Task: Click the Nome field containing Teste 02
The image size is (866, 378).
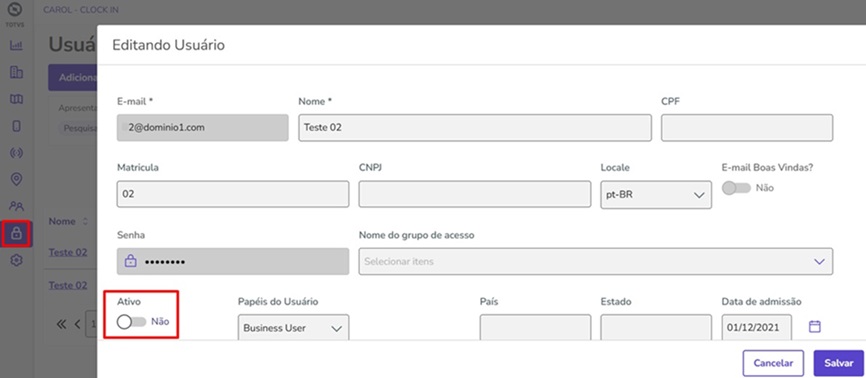Action: coord(475,128)
